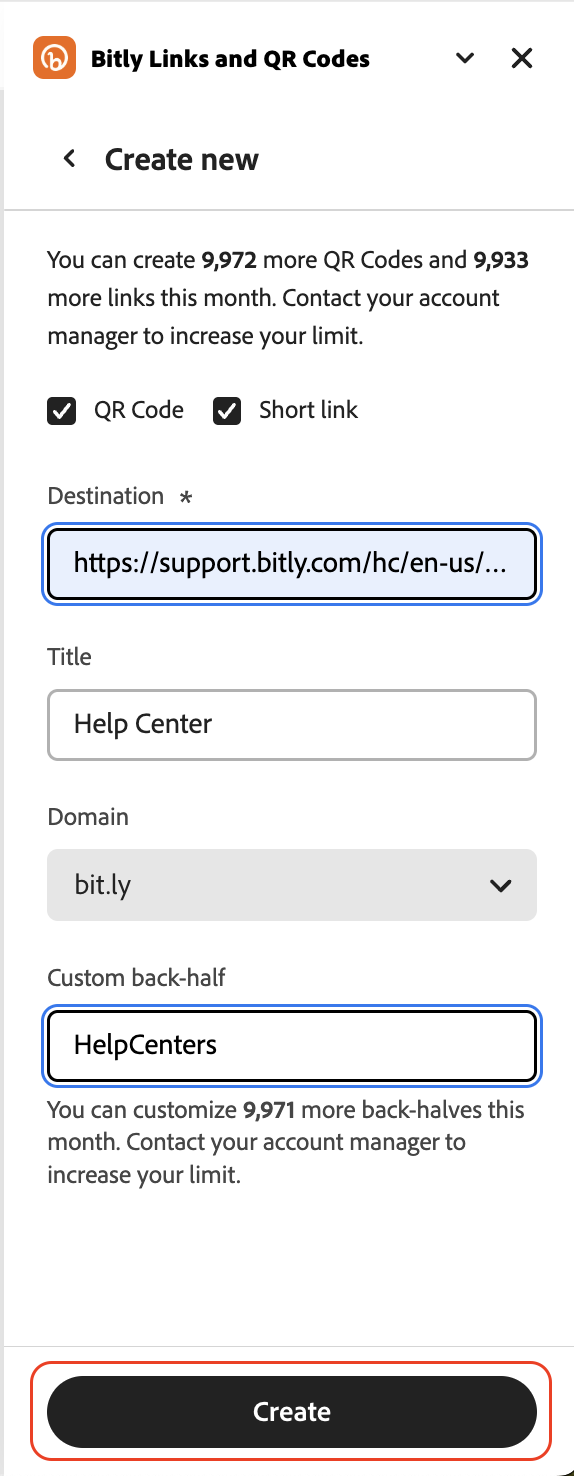
Task: Collapse the panel using the header chevron
Action: click(x=465, y=58)
